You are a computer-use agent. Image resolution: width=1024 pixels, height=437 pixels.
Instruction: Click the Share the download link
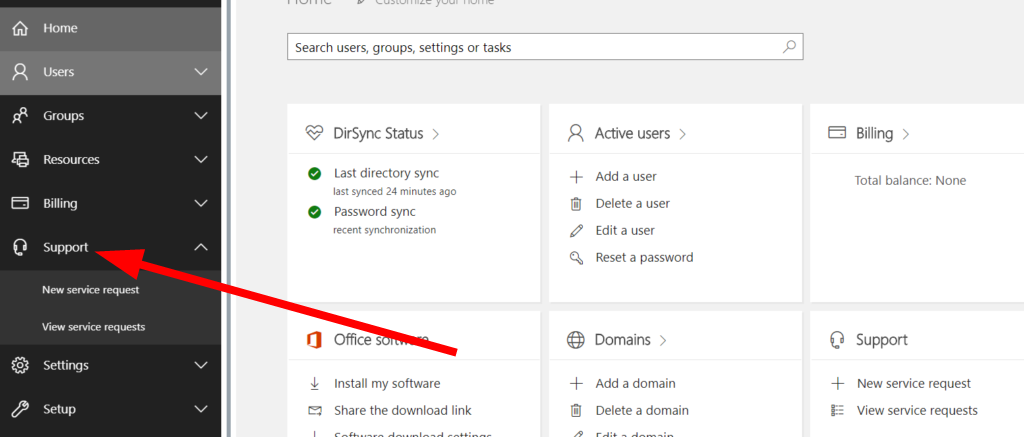tap(403, 410)
